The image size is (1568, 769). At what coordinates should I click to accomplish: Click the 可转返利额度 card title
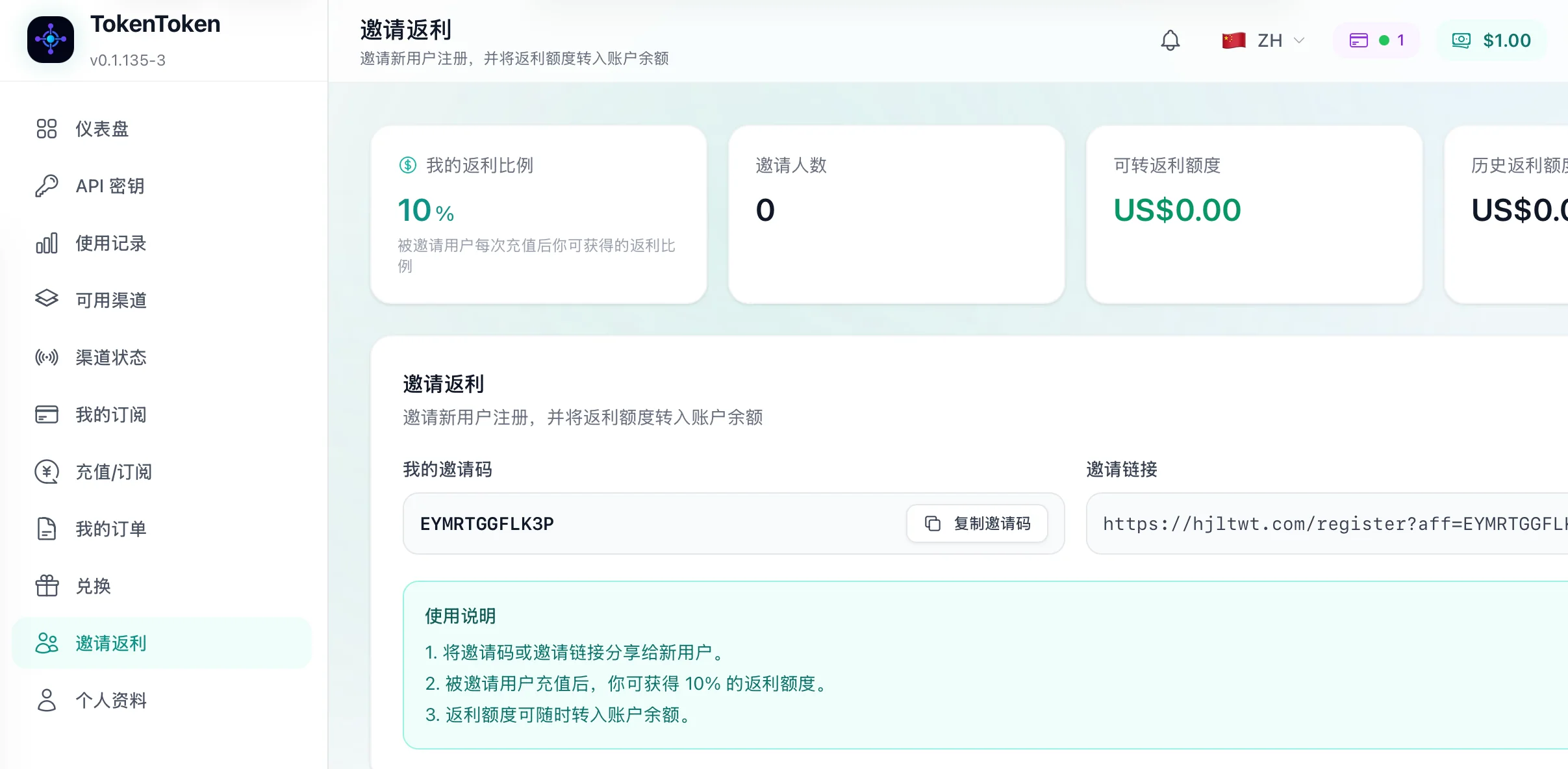[1167, 165]
